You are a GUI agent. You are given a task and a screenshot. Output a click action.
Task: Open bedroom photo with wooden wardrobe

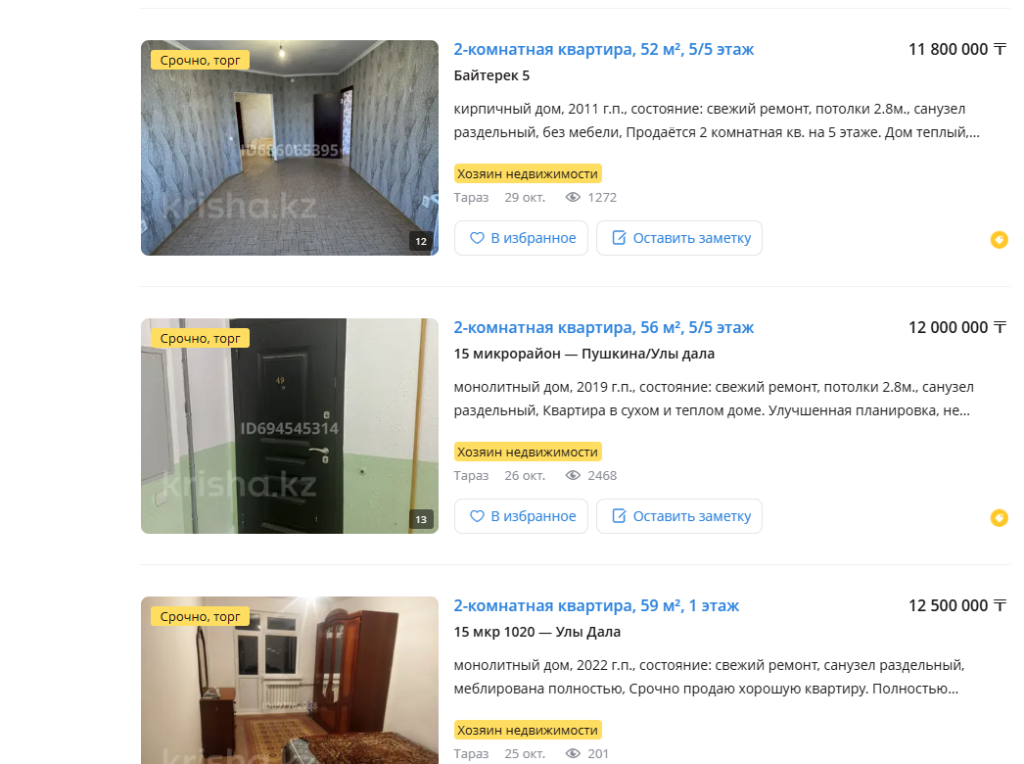coord(290,680)
